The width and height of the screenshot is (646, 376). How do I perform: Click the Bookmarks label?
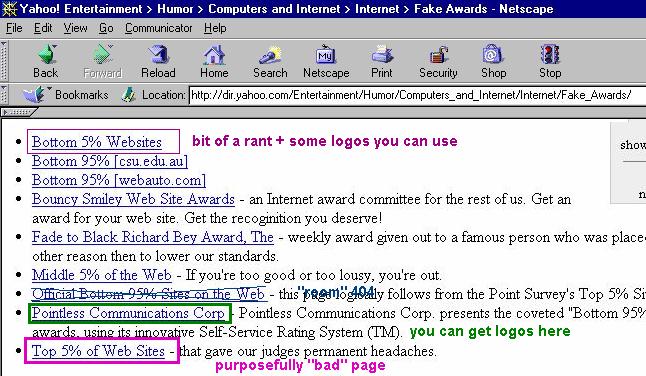pos(82,95)
